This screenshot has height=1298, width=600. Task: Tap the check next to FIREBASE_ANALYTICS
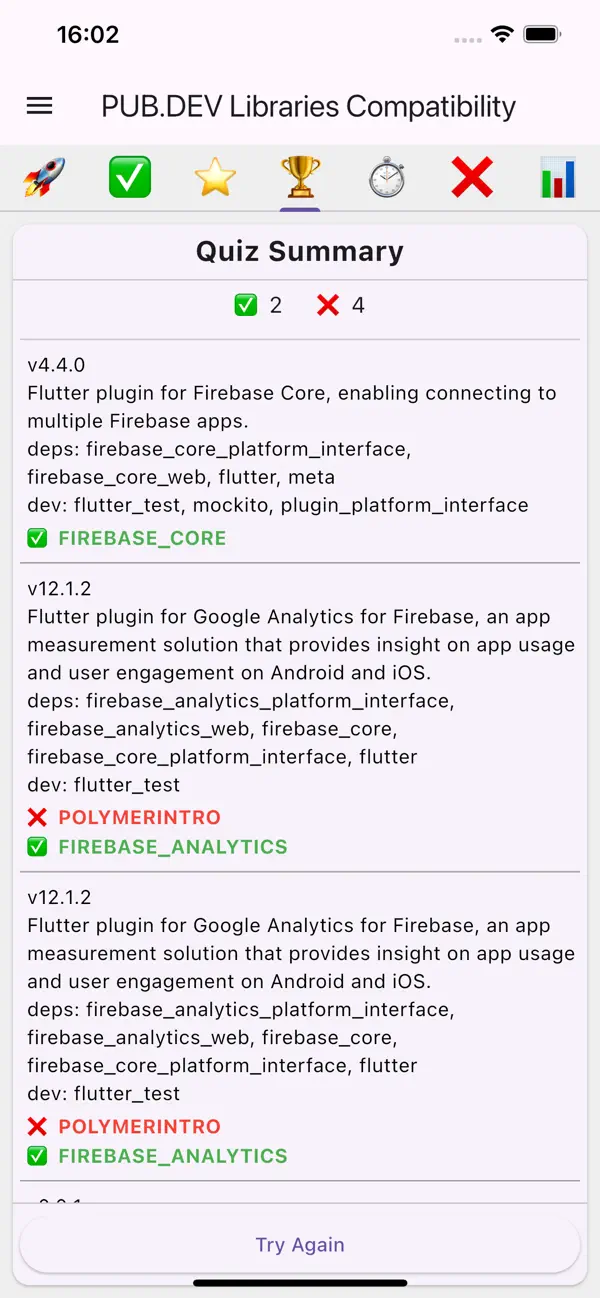click(37, 847)
